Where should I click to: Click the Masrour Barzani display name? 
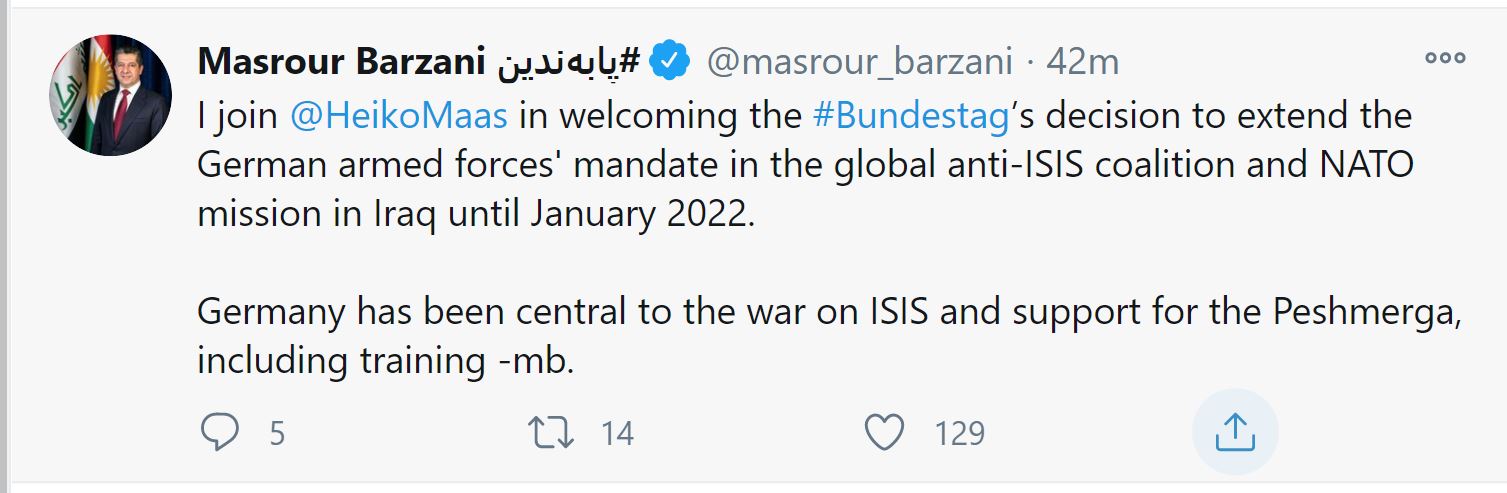pyautogui.click(x=340, y=62)
